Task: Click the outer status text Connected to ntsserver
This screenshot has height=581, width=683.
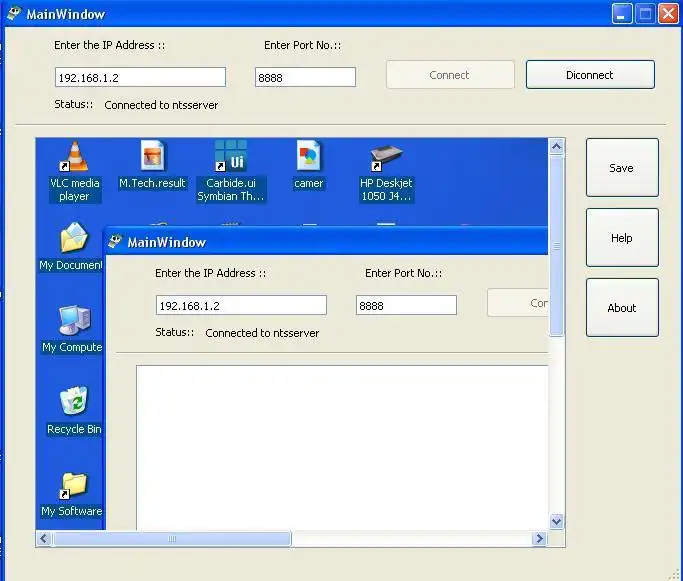Action: (x=161, y=105)
